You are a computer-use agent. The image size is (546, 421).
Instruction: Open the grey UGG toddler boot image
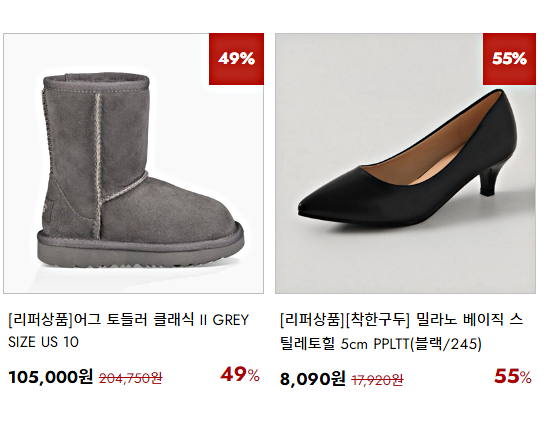[x=133, y=163]
